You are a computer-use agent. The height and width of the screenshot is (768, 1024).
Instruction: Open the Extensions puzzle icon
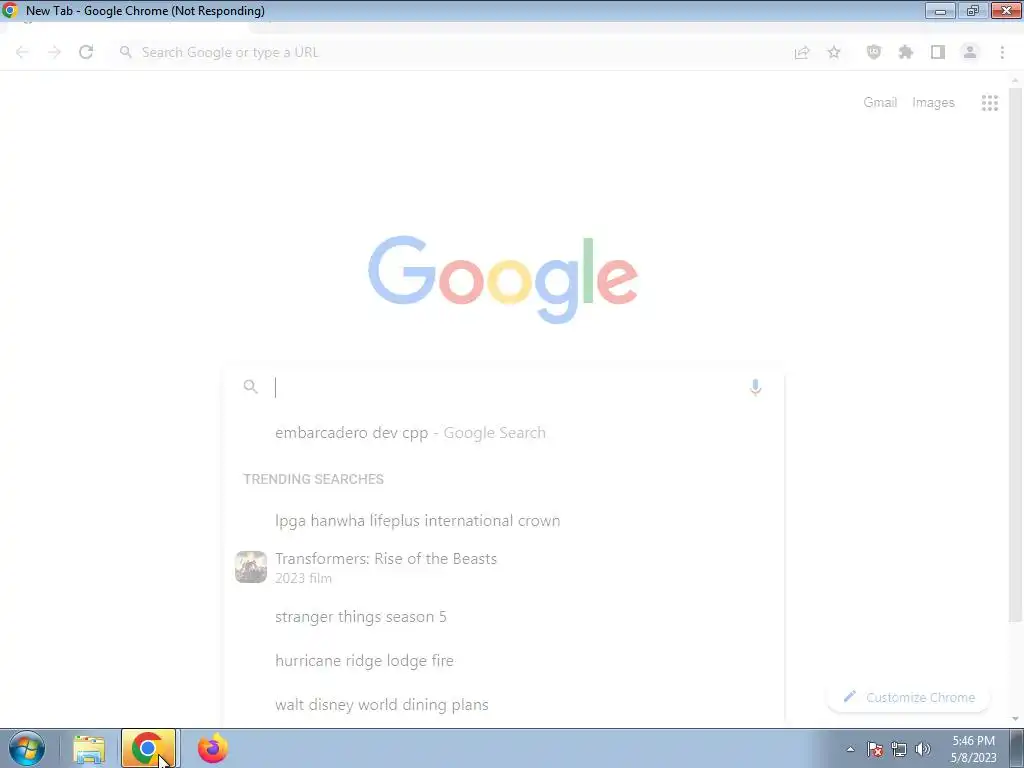(906, 52)
